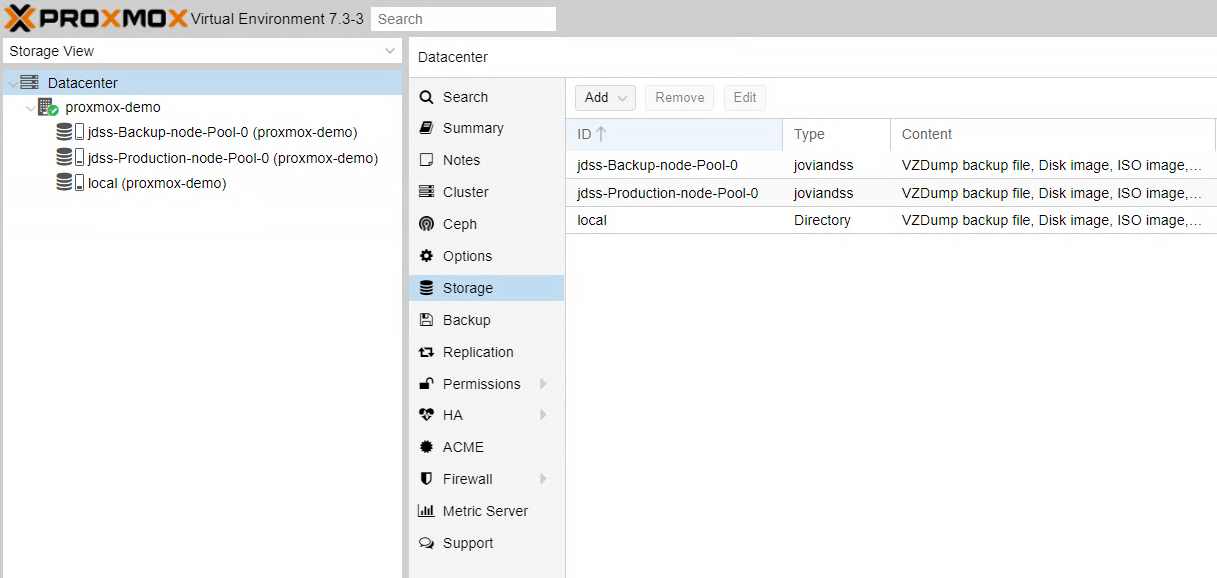Screen dimensions: 1217x578
Task: Click the jdss-Backup-node-Pool-0 storage icon in tree
Action: (x=70, y=132)
